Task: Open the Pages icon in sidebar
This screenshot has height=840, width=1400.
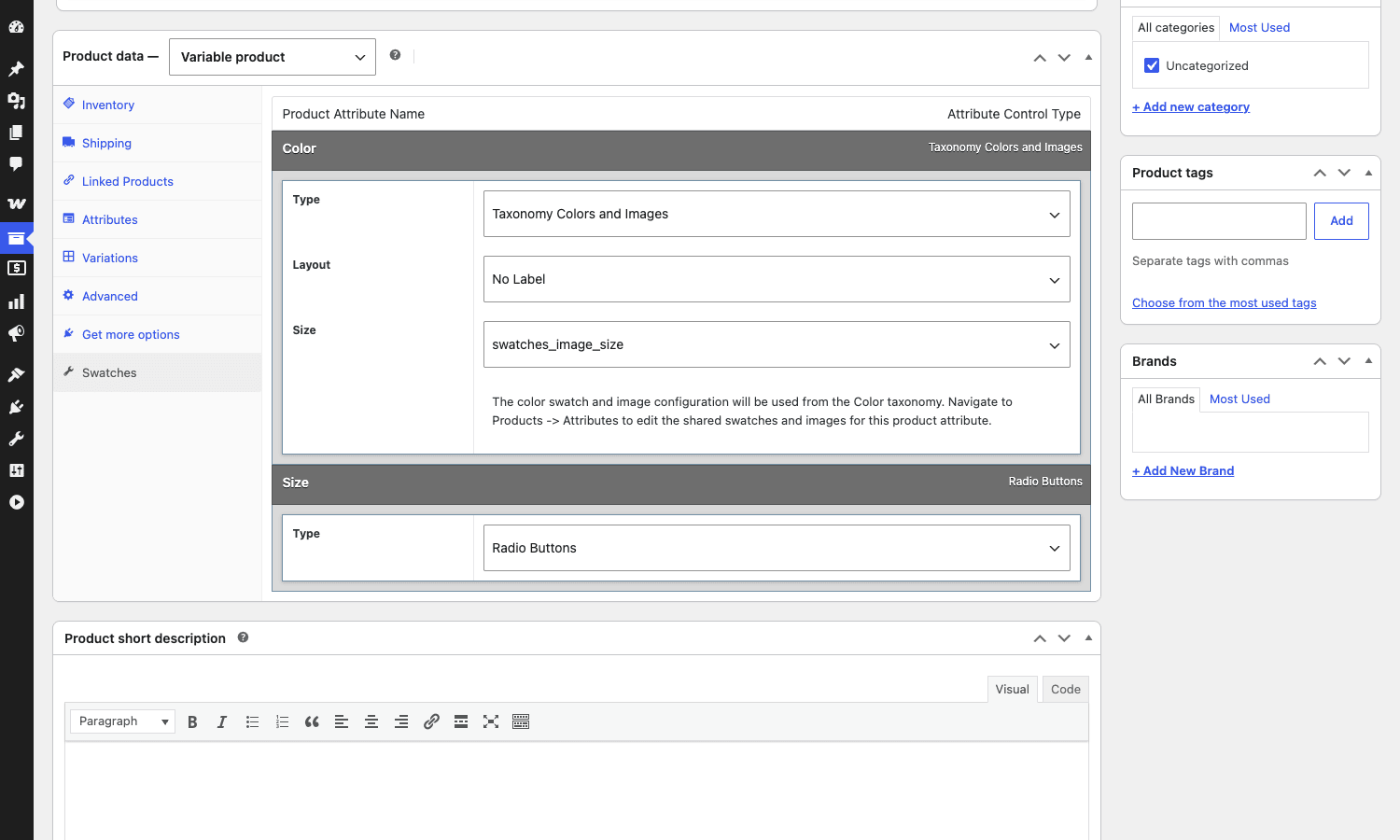Action: [x=16, y=133]
